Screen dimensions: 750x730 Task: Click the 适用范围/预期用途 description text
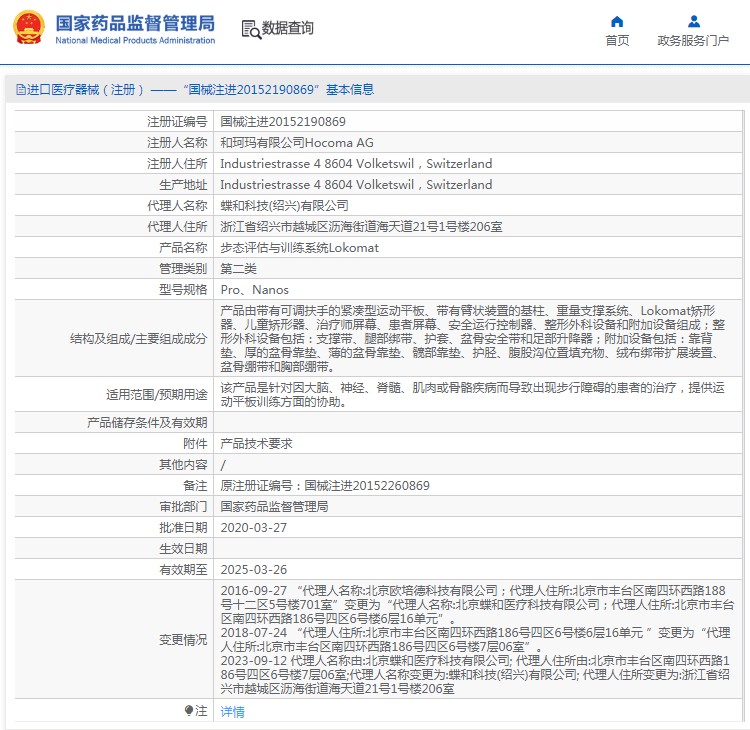pos(473,394)
